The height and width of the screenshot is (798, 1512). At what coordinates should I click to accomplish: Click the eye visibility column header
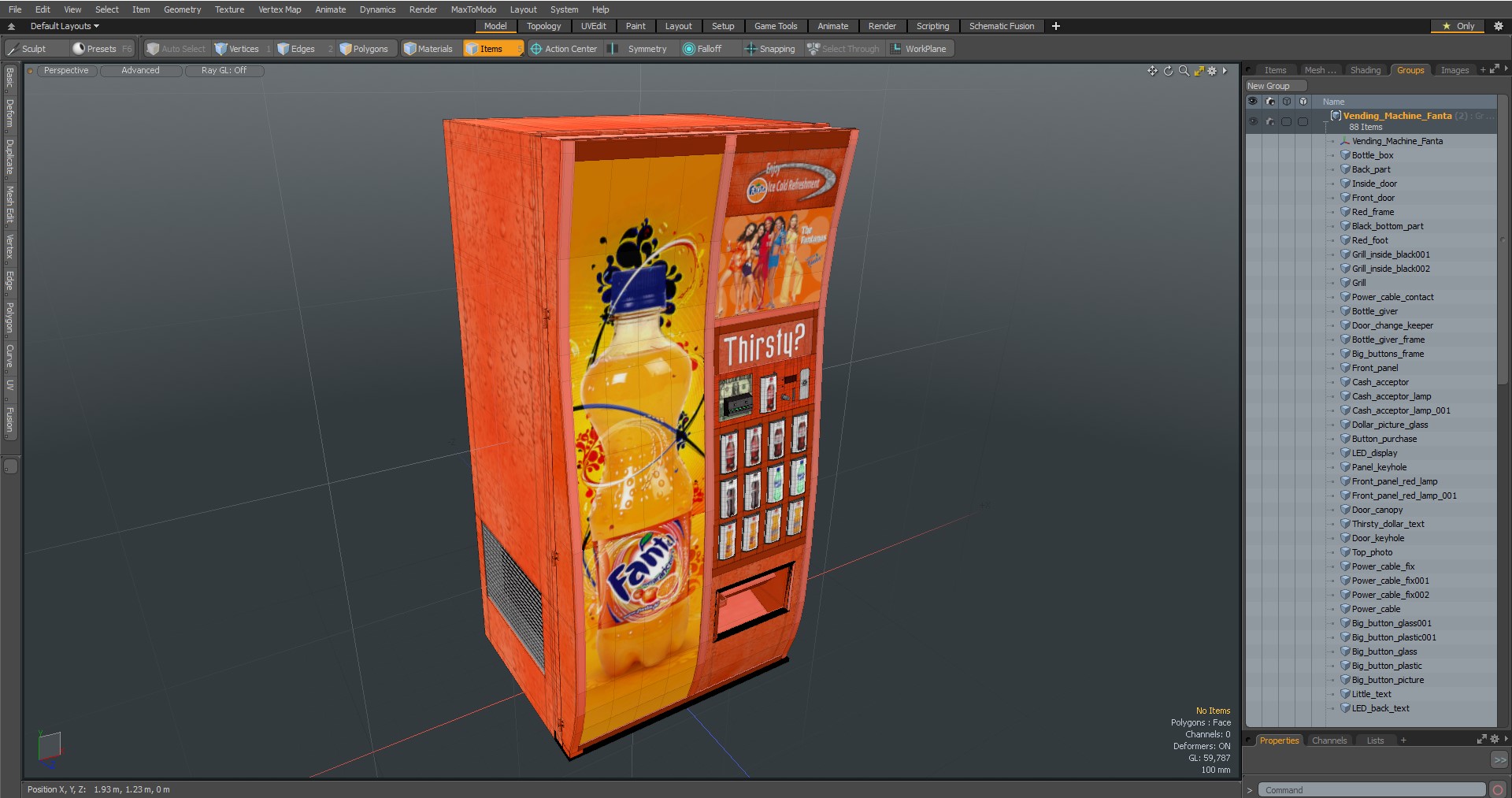point(1252,101)
